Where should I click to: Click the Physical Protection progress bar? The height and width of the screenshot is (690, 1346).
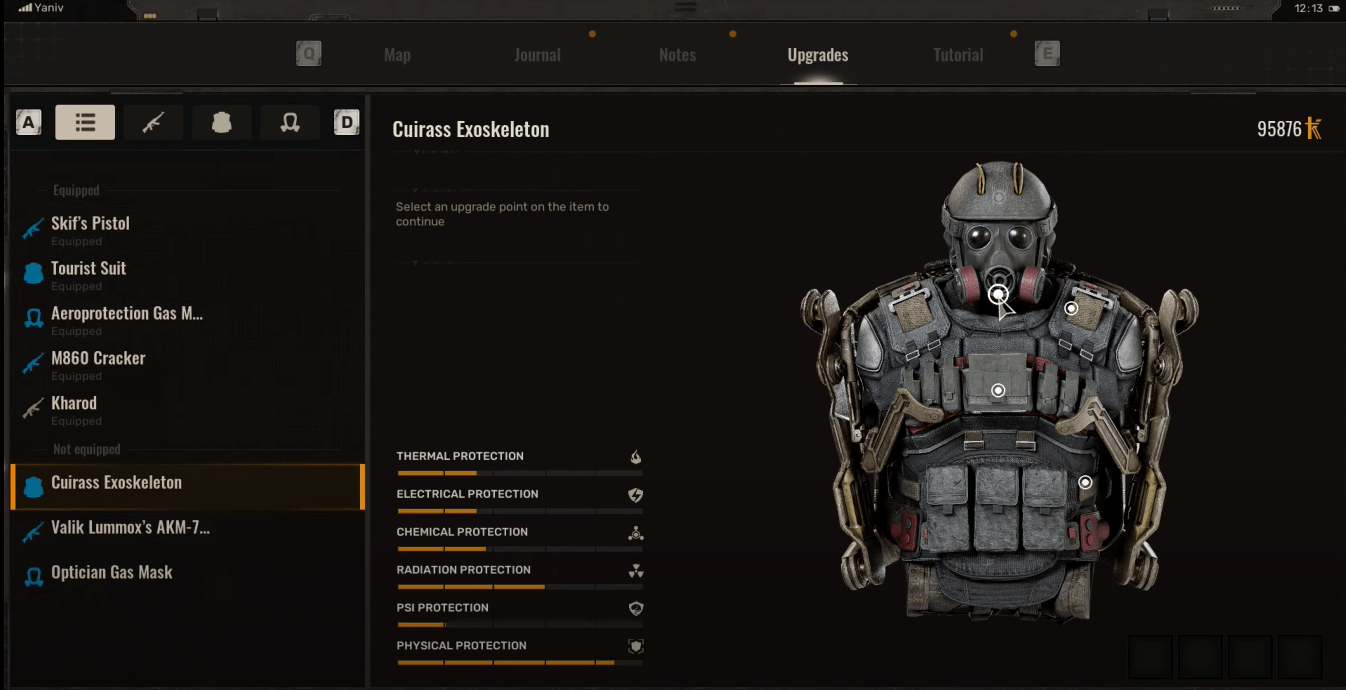pyautogui.click(x=520, y=661)
